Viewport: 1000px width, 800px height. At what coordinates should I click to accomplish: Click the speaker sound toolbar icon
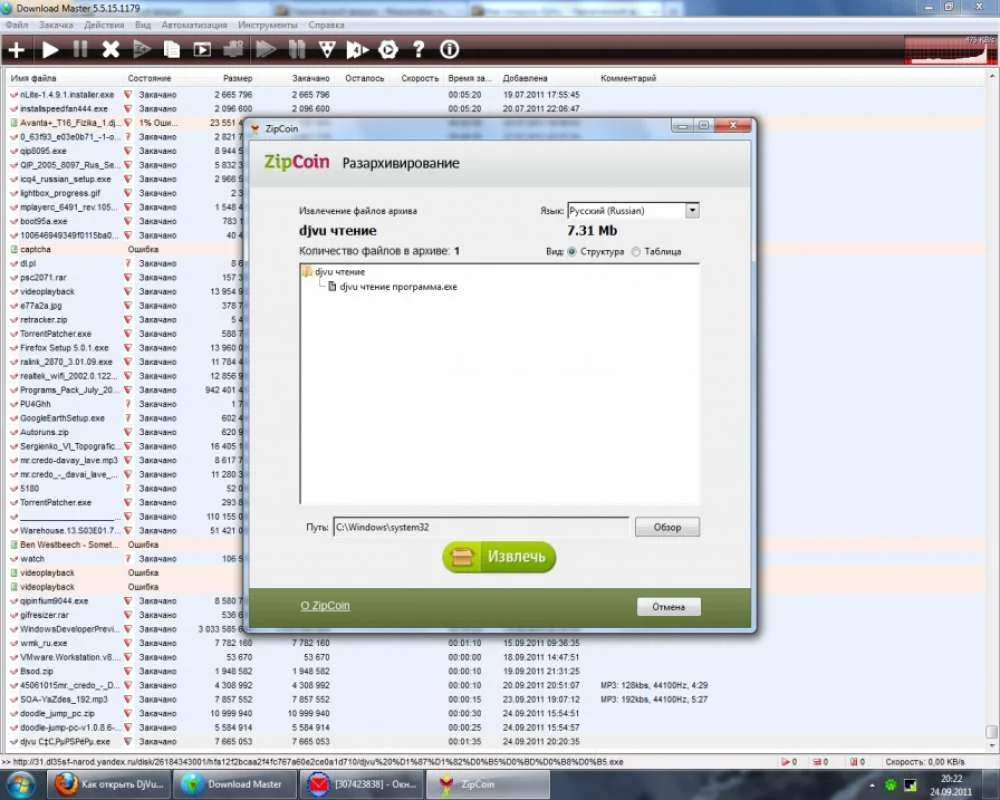coord(357,50)
